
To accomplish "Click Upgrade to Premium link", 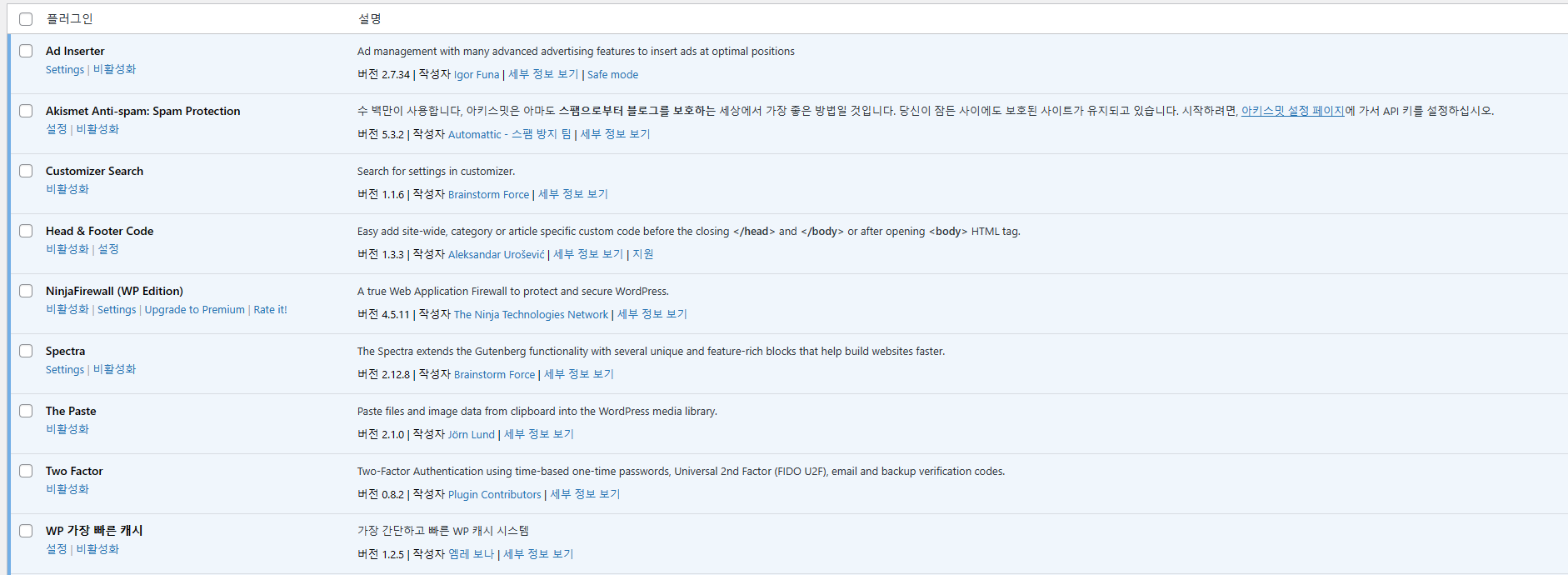I will pos(195,310).
